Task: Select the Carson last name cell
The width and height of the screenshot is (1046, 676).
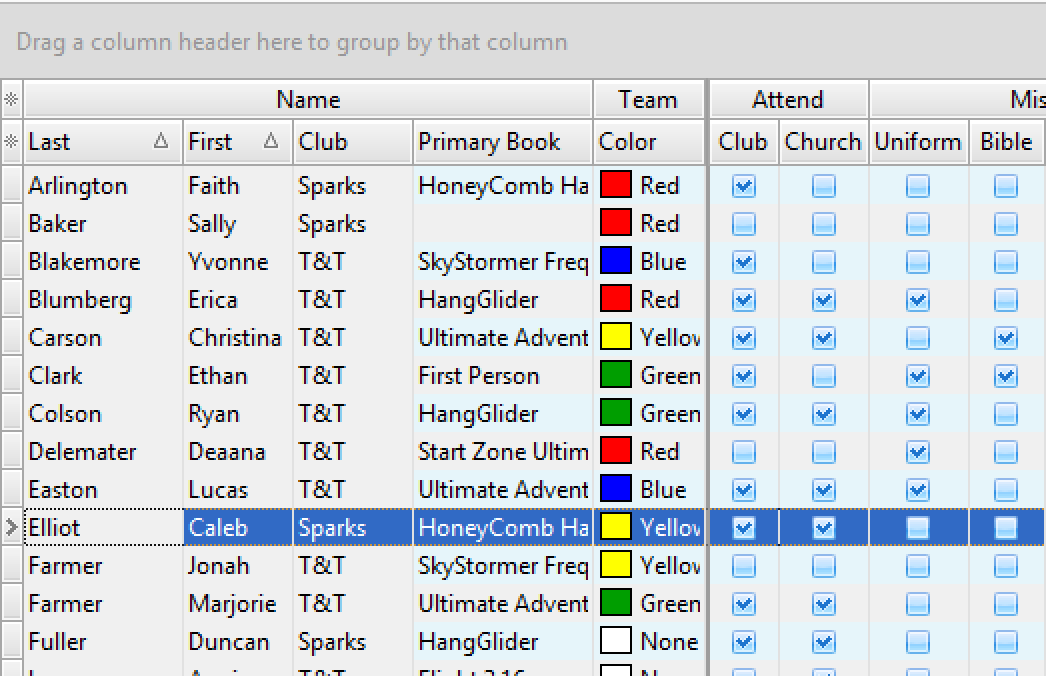Action: point(102,338)
